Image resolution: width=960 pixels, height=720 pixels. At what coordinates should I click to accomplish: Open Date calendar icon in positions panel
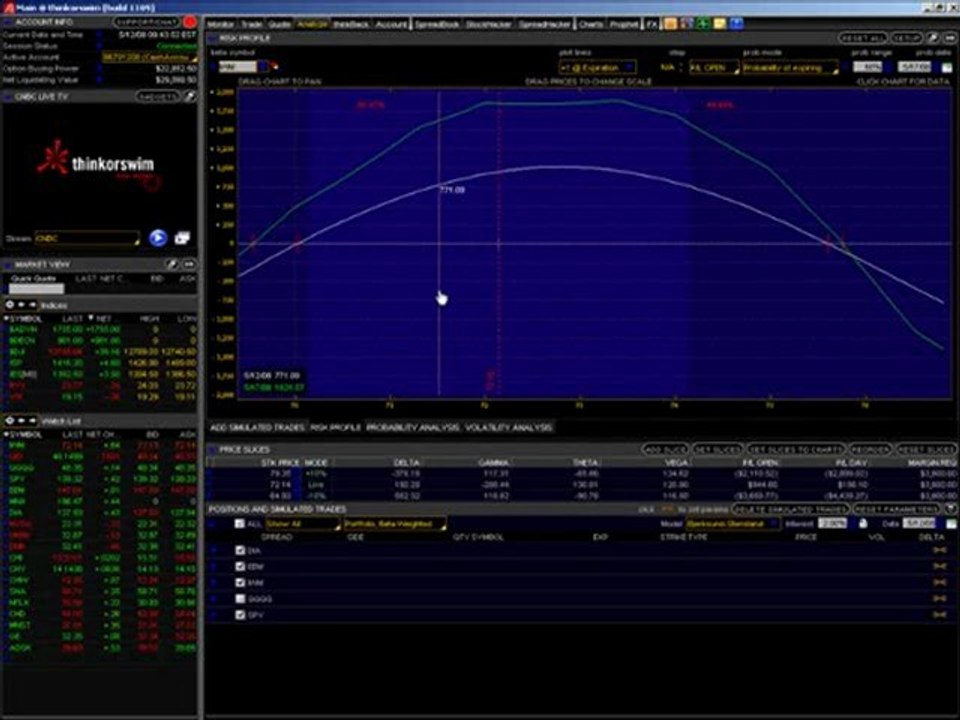pyautogui.click(x=951, y=523)
